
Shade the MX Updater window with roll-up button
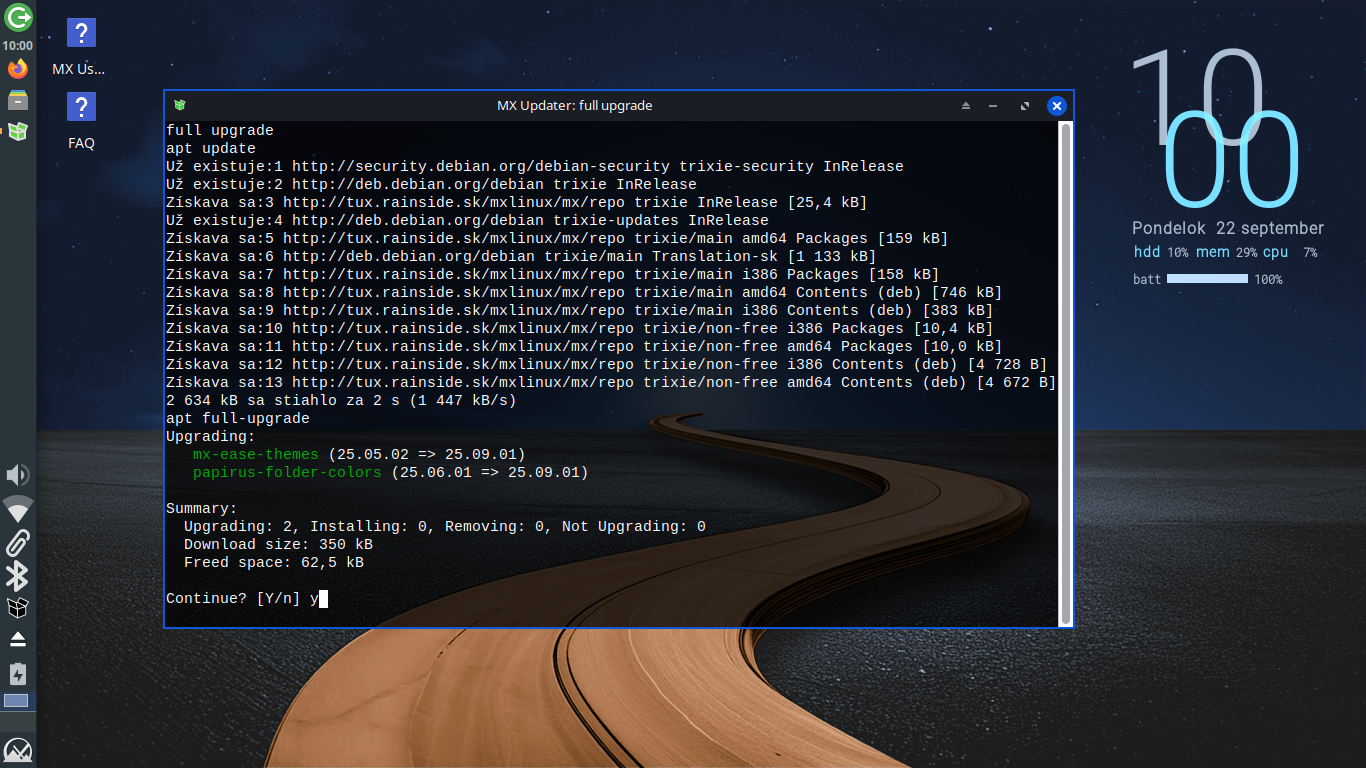pos(966,105)
